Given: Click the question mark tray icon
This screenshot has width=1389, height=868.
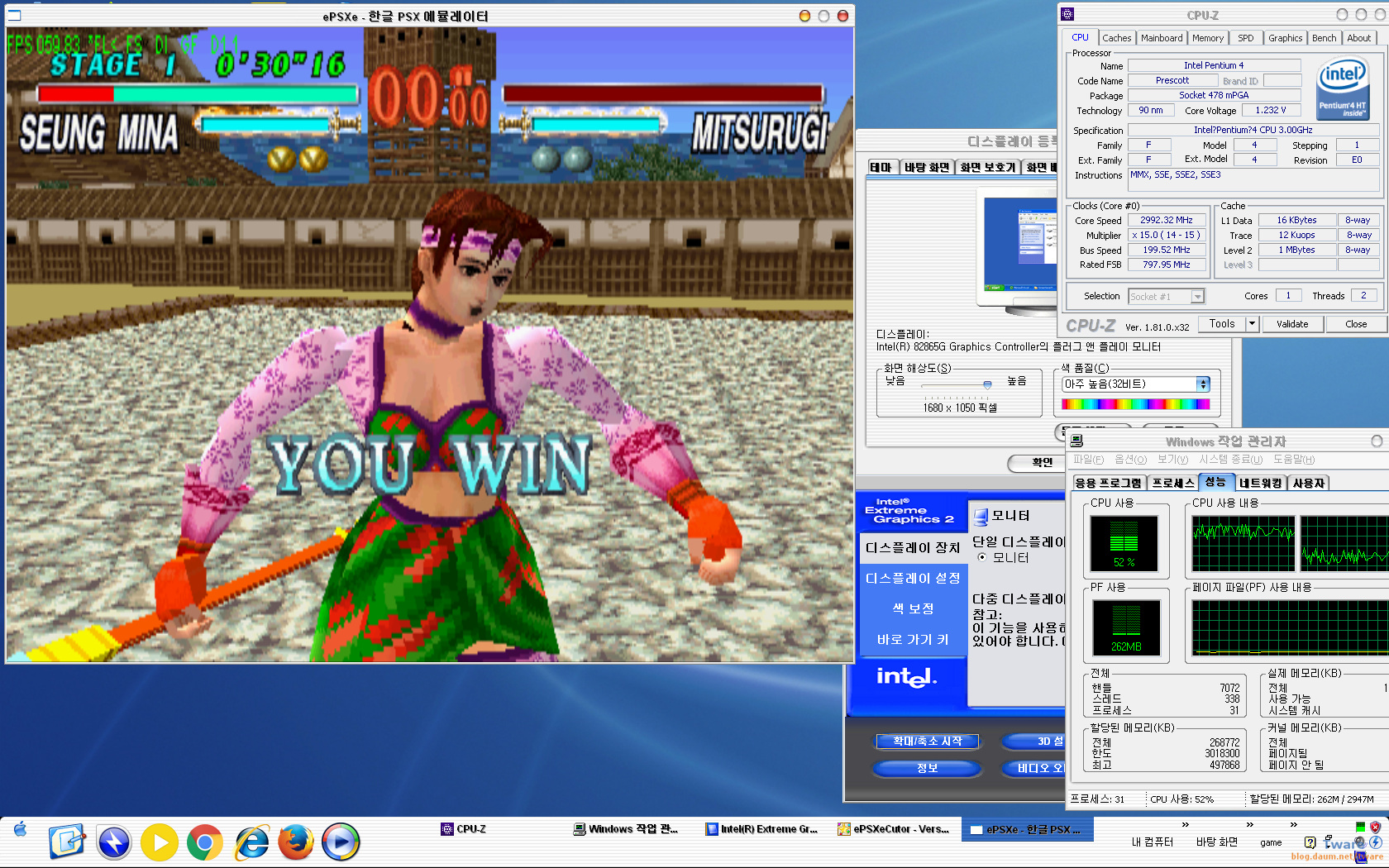Looking at the screenshot, I should coord(1310,842).
